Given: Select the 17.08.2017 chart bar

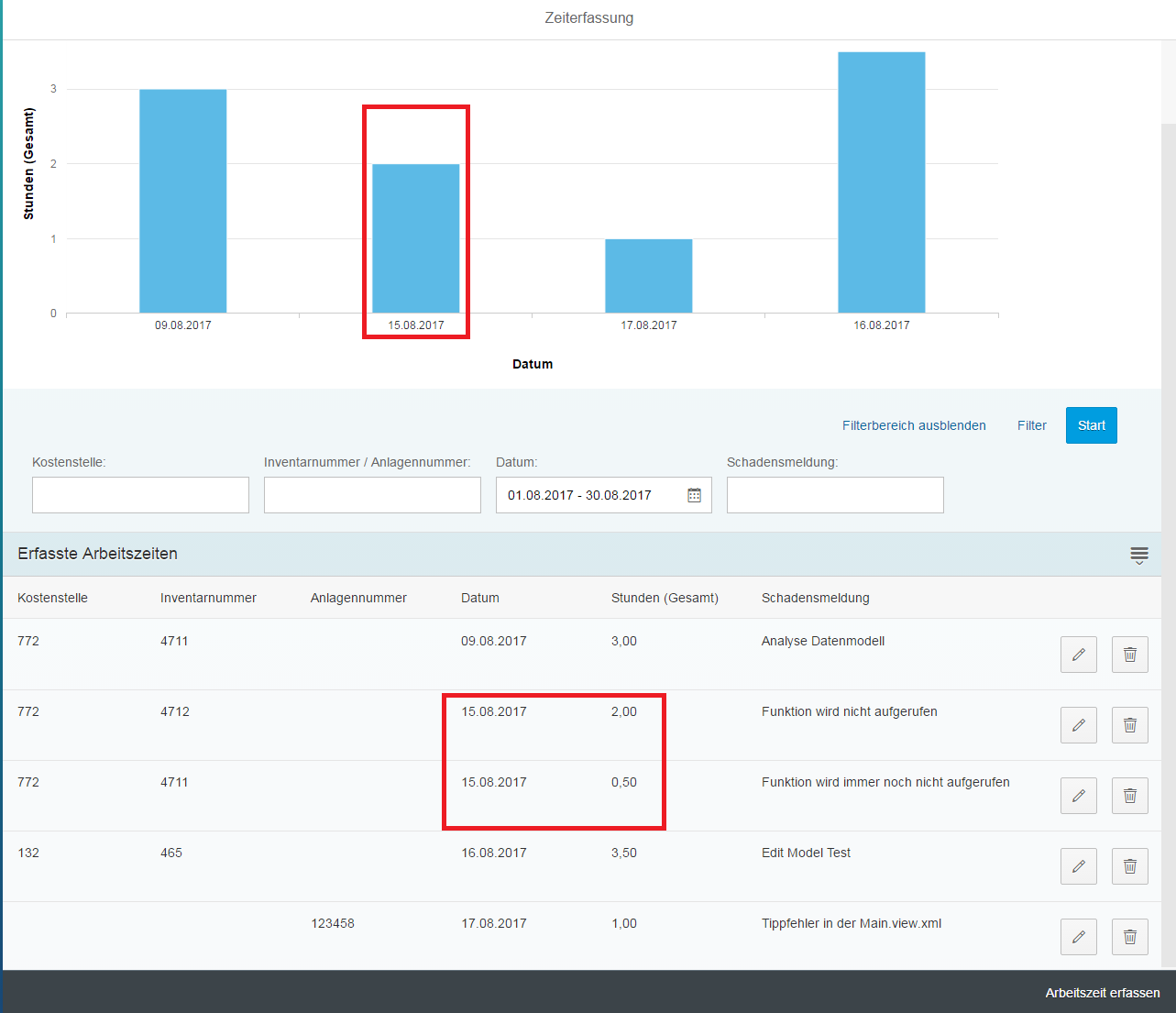Looking at the screenshot, I should [649, 276].
